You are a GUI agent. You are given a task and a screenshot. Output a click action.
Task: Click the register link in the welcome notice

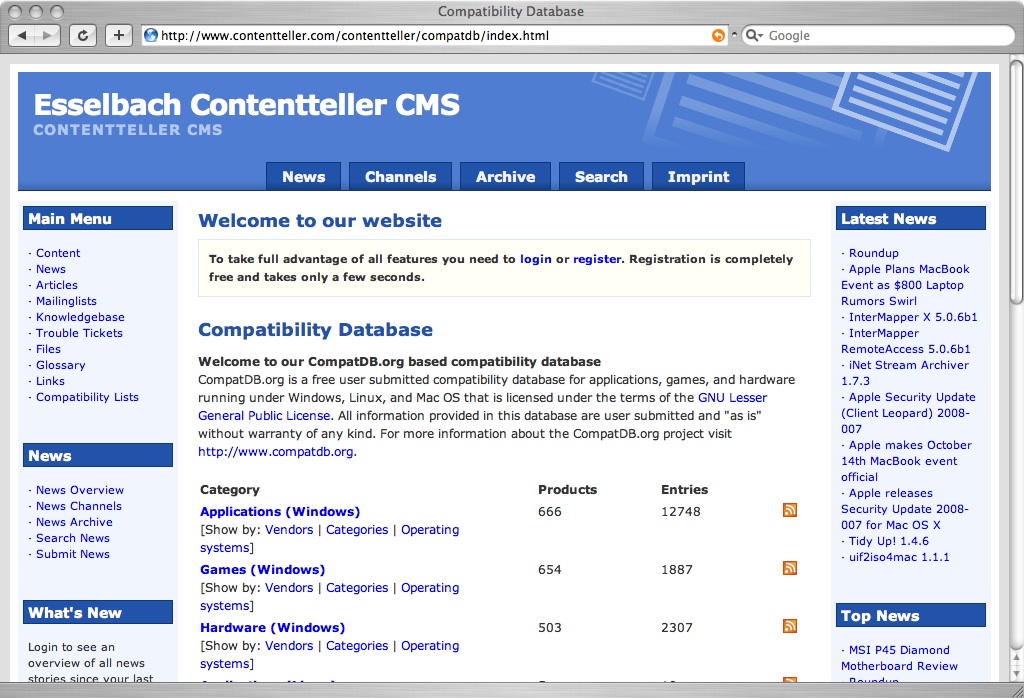(x=597, y=259)
